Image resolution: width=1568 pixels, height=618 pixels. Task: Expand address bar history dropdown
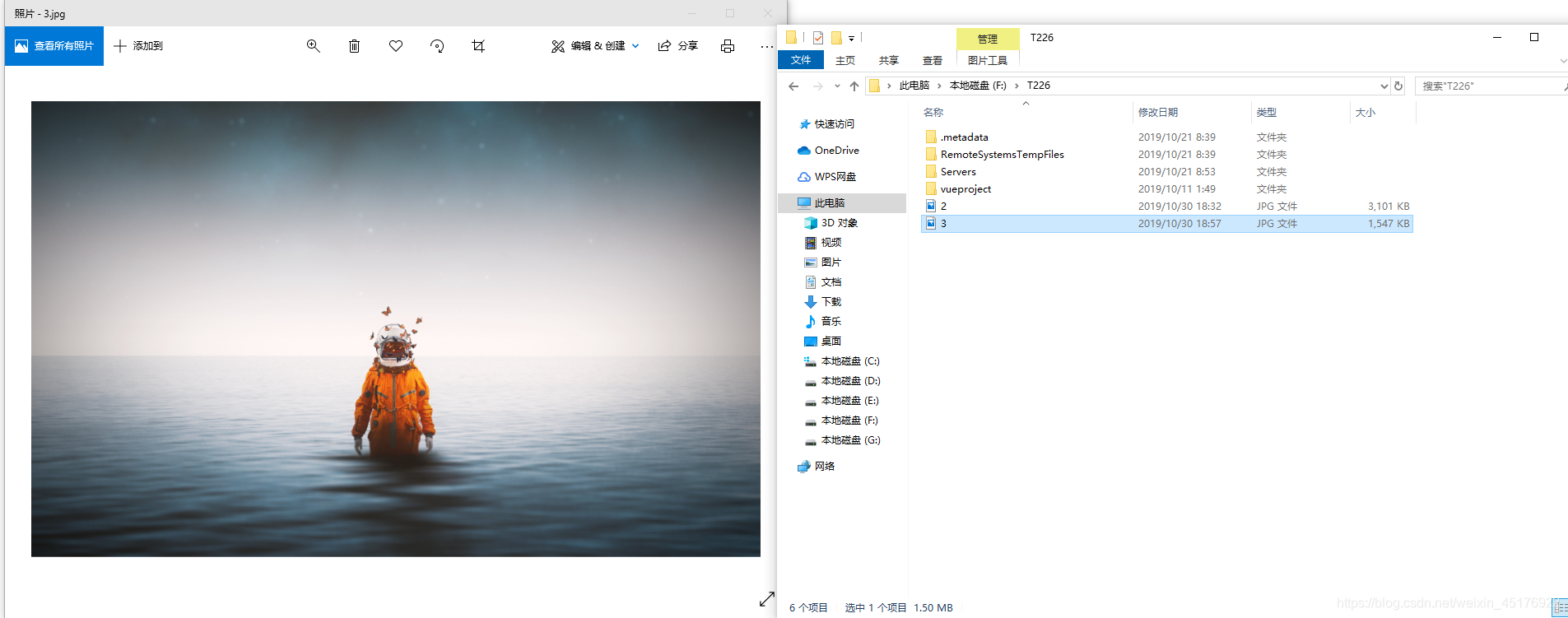tap(1384, 86)
